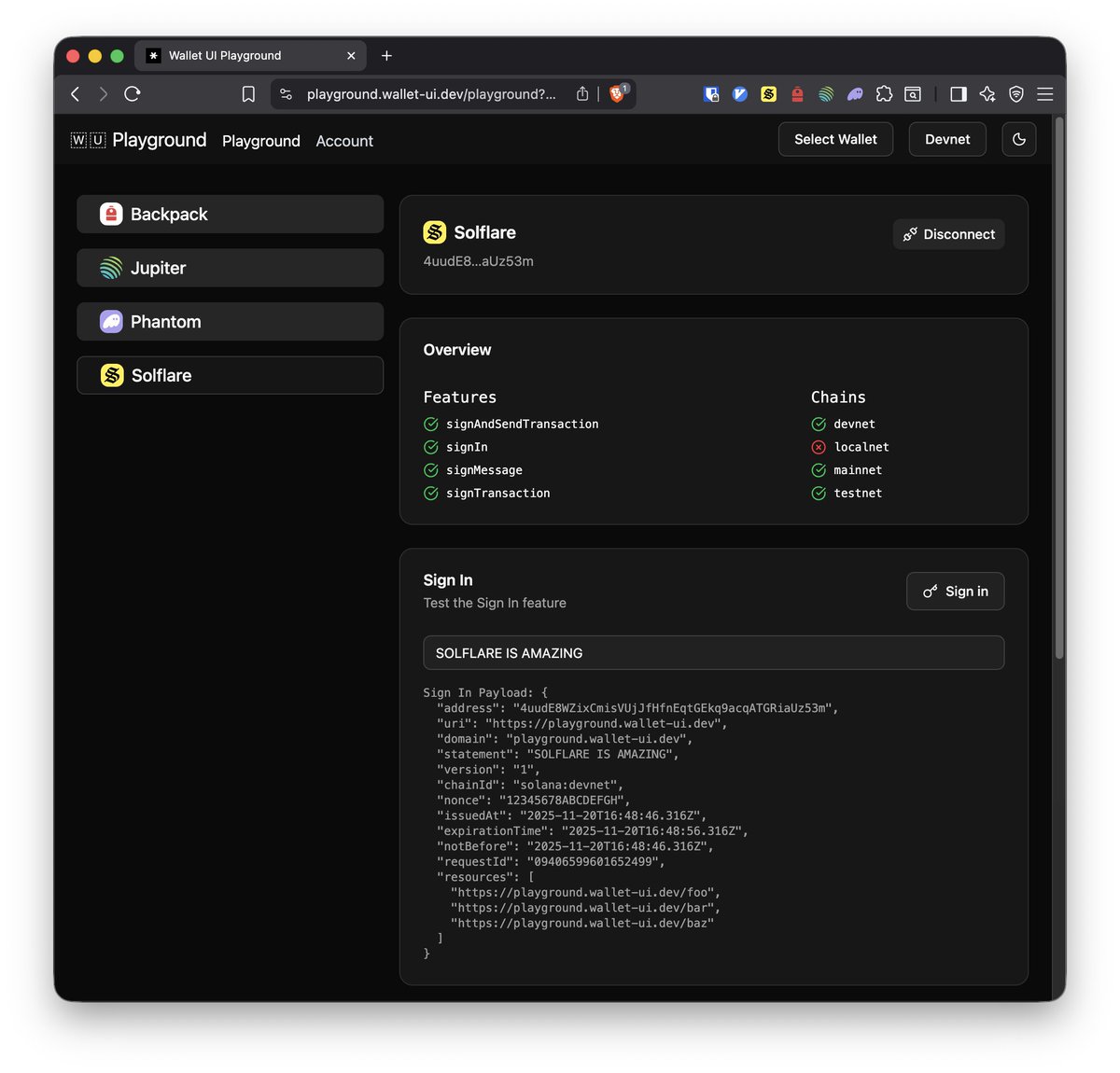Image resolution: width=1120 pixels, height=1073 pixels.
Task: Click the WU Playground logo
Action: point(138,140)
